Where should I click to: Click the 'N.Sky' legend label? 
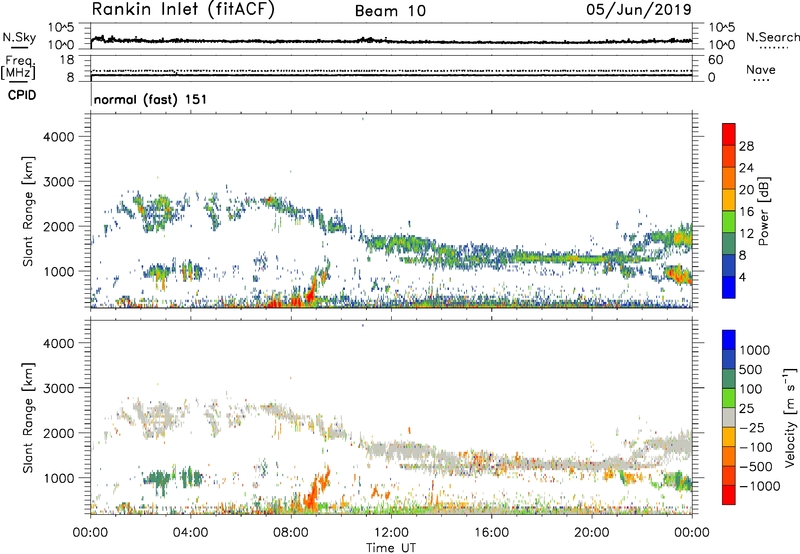click(19, 38)
